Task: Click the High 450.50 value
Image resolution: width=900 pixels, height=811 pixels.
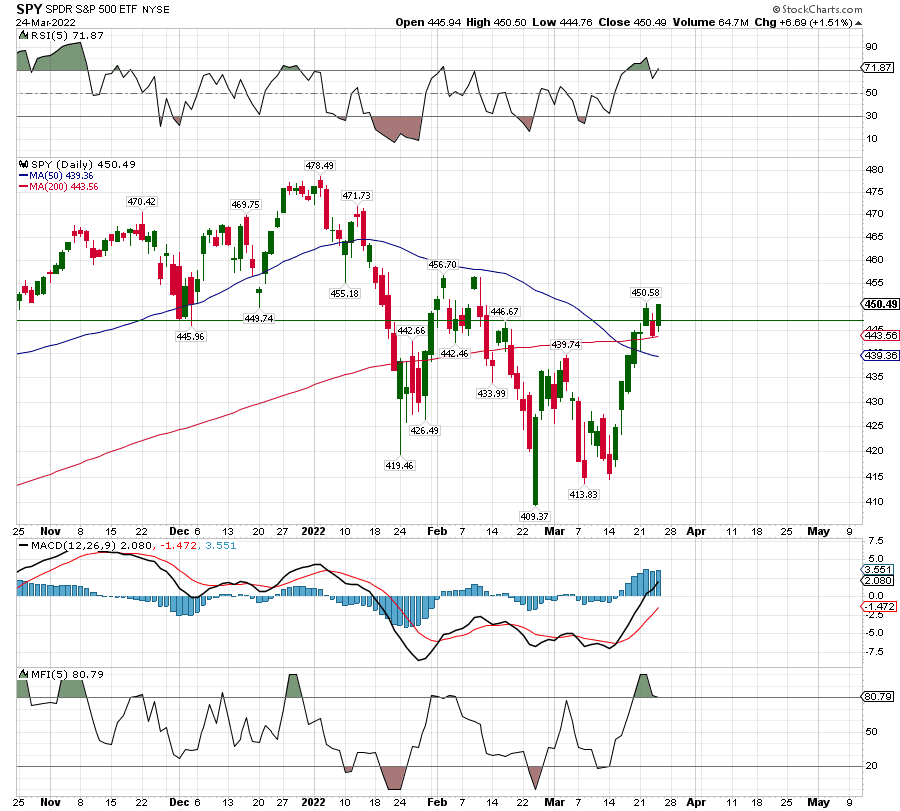Action: pos(496,22)
